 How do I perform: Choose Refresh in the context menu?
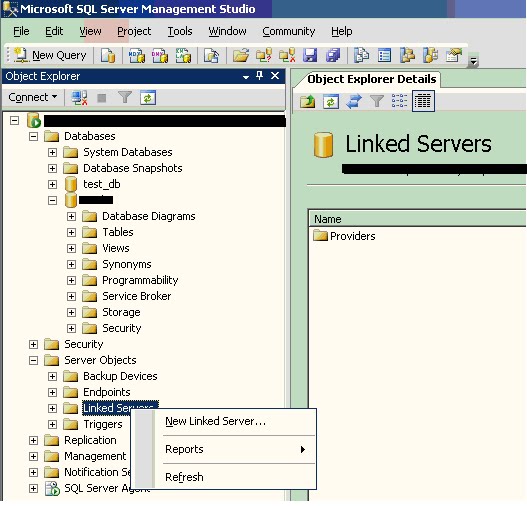(x=224, y=477)
